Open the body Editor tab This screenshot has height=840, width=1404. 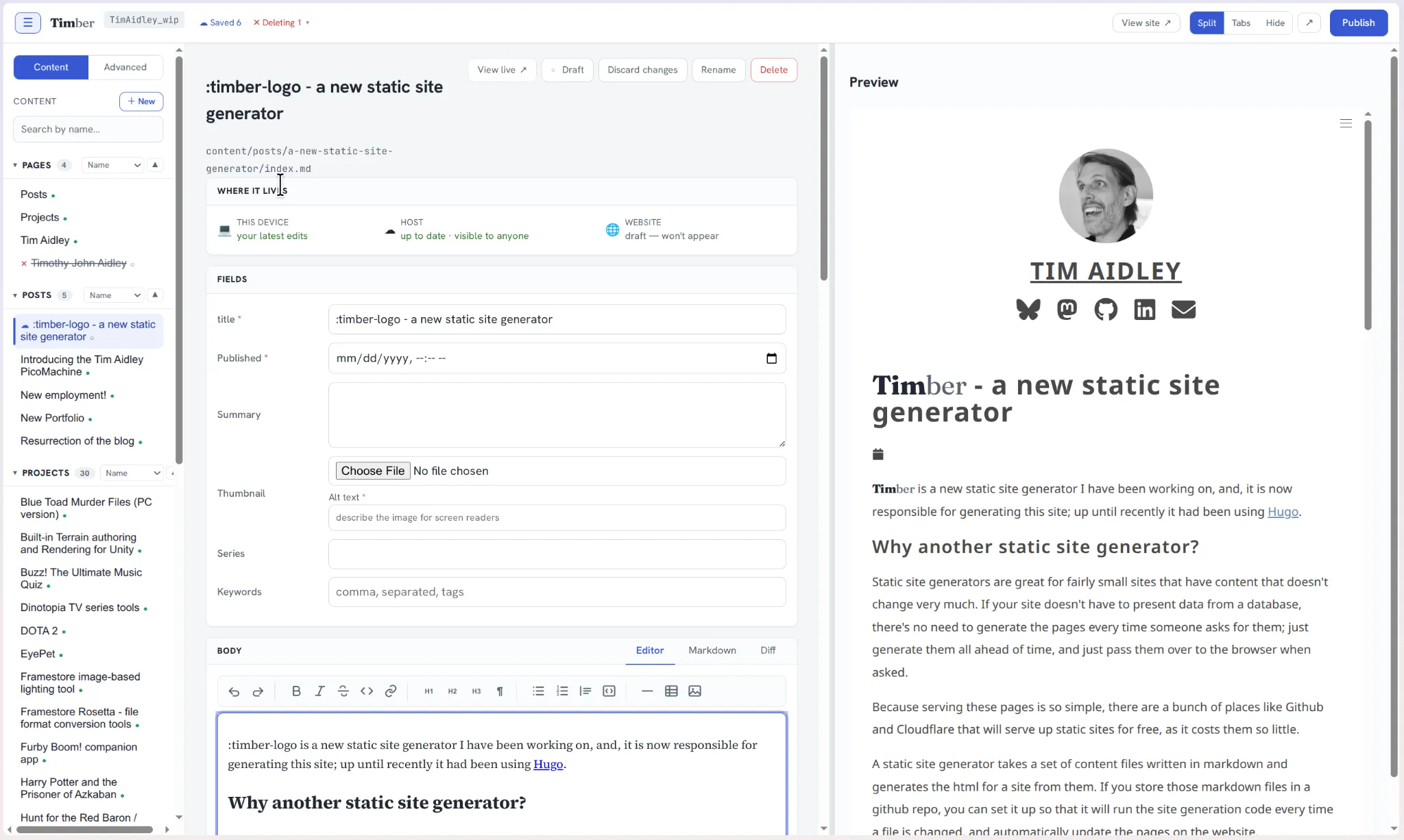[650, 650]
